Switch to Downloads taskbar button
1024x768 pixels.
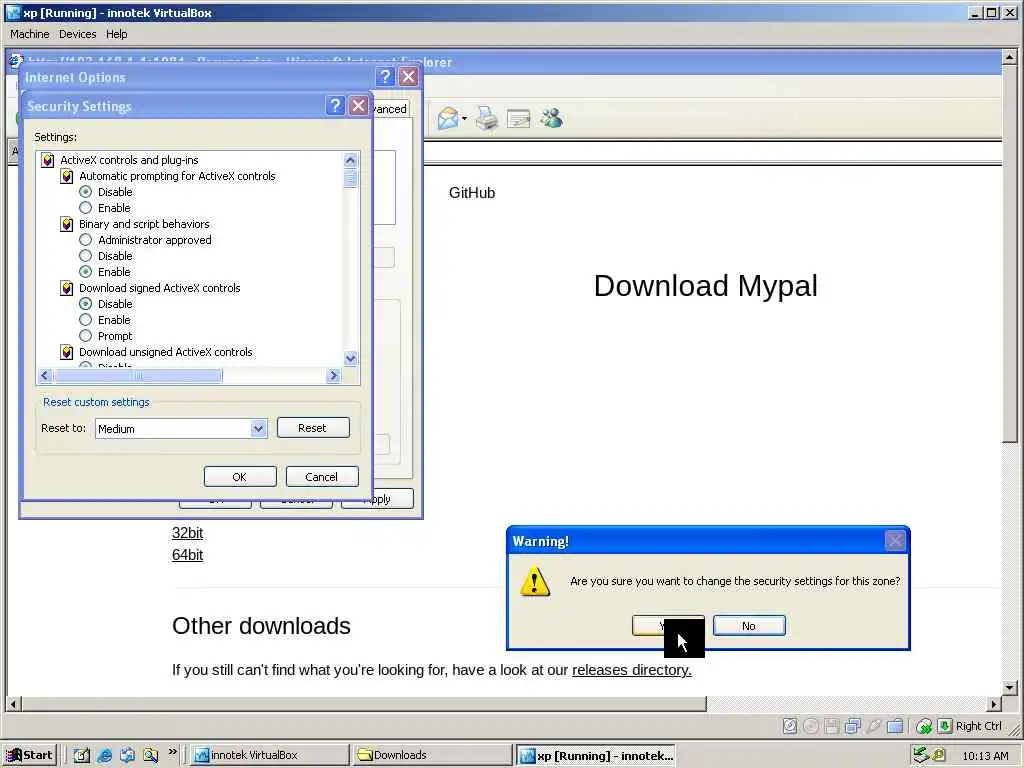pos(431,755)
